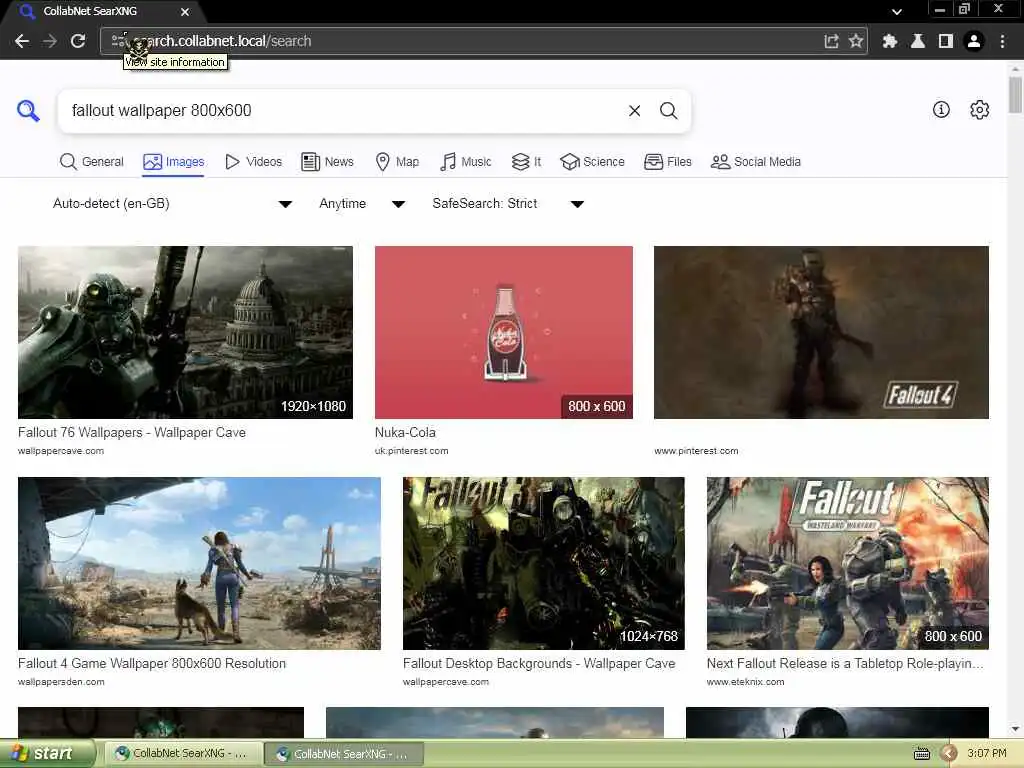Open Chrome three-dot menu
1024x768 pixels.
tap(1002, 41)
